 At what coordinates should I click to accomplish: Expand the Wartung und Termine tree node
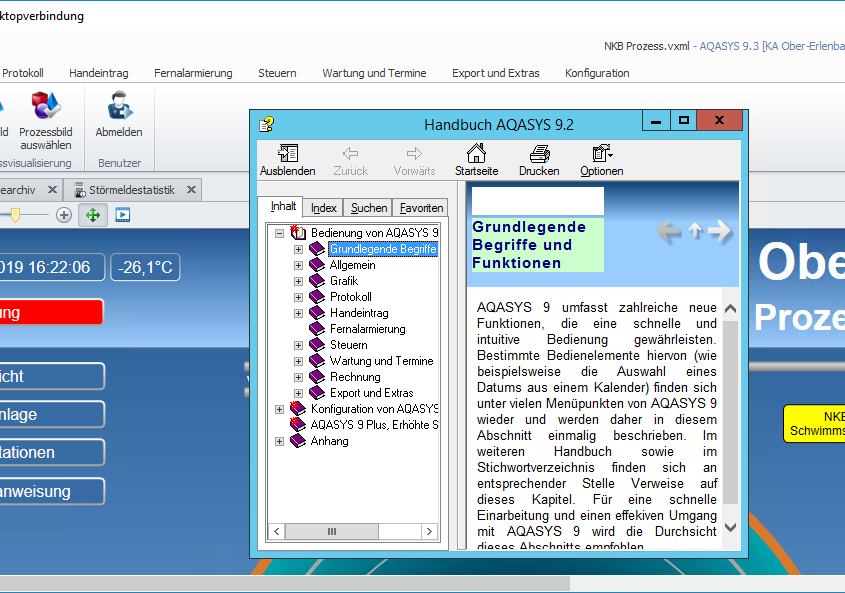click(x=298, y=361)
